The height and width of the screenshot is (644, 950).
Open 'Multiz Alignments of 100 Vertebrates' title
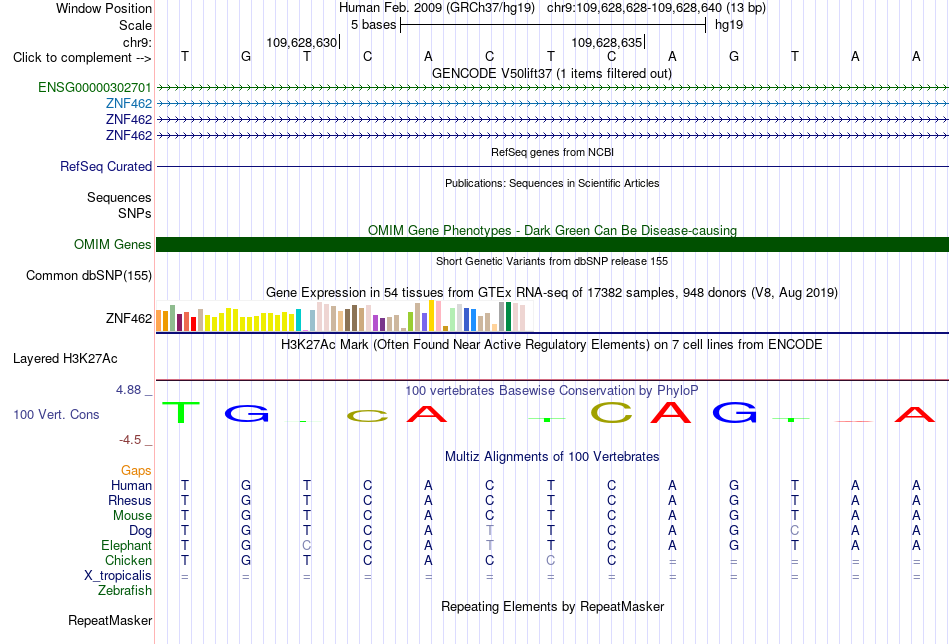coord(552,456)
